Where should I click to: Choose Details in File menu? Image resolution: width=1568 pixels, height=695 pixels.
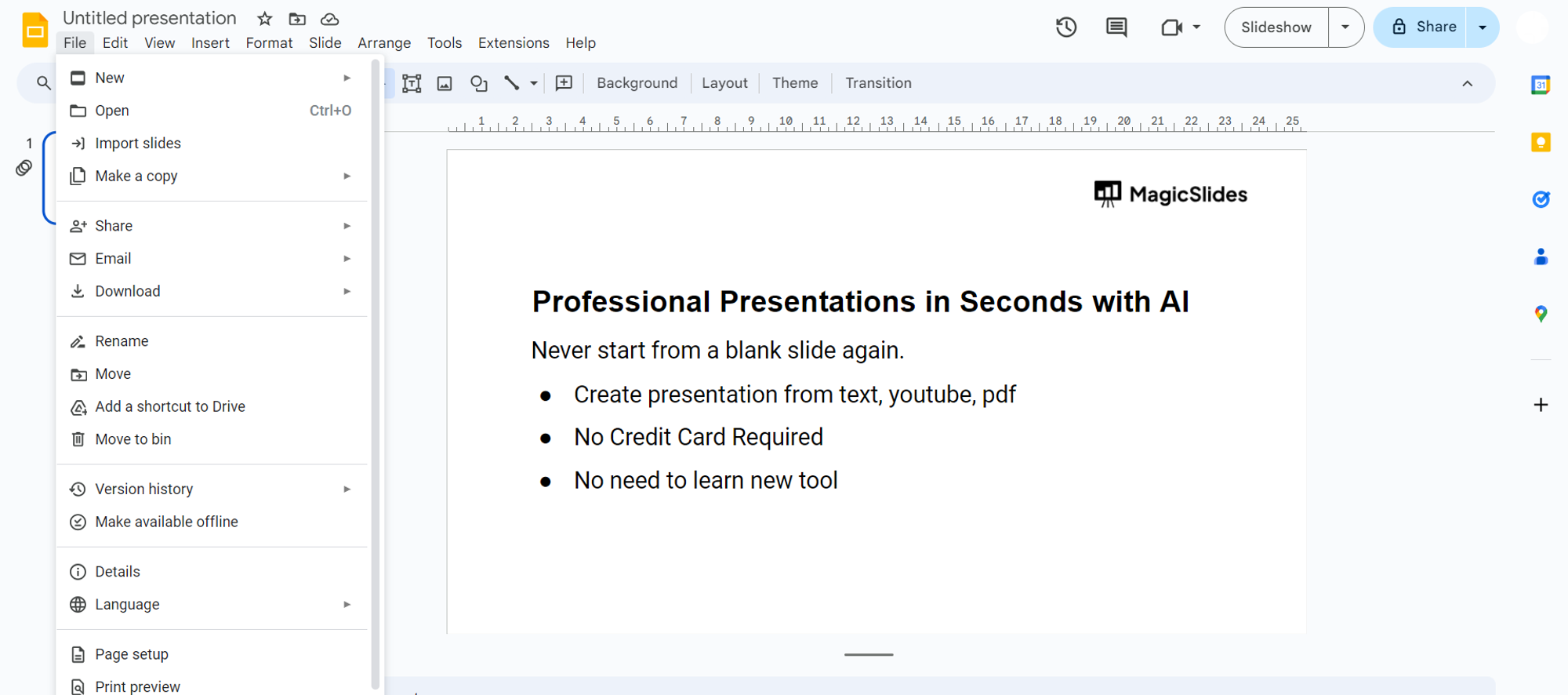coord(212,572)
